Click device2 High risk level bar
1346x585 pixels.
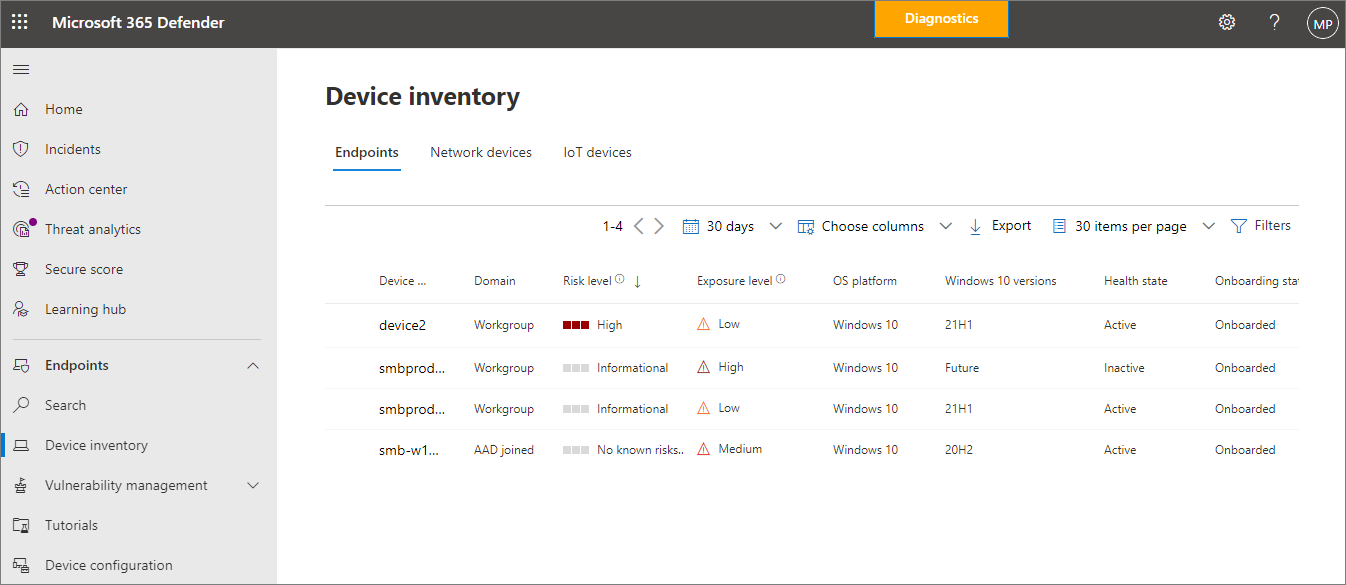[576, 325]
